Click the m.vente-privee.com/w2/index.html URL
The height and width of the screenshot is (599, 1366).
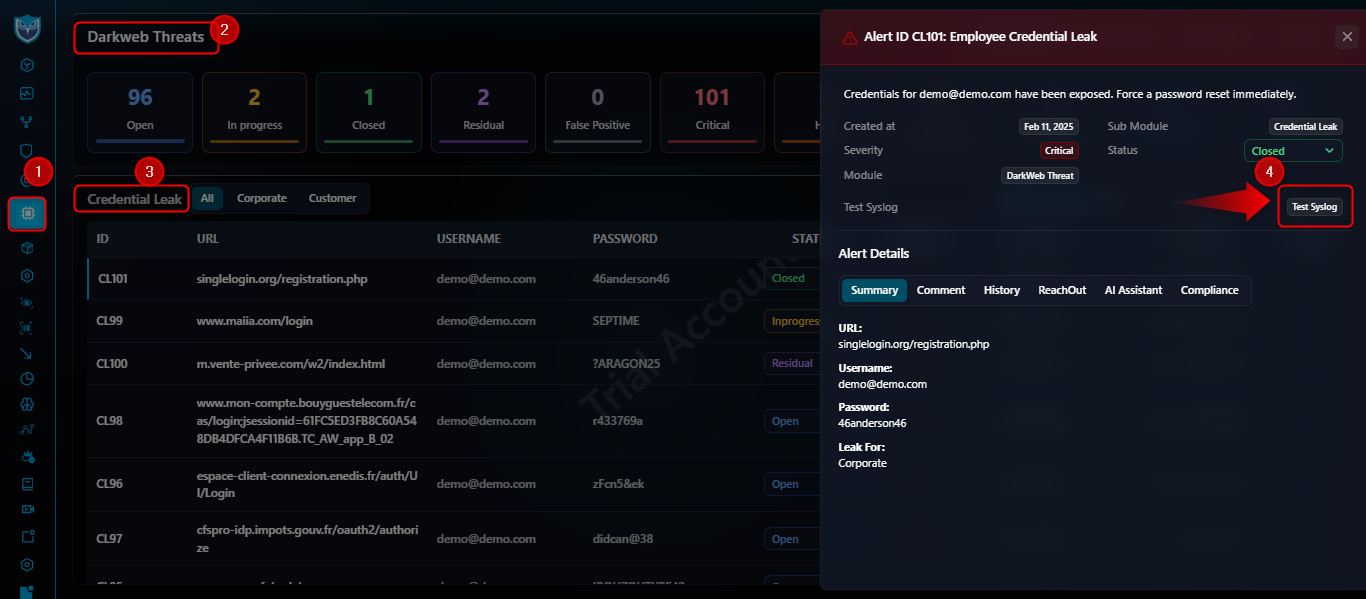pos(291,364)
